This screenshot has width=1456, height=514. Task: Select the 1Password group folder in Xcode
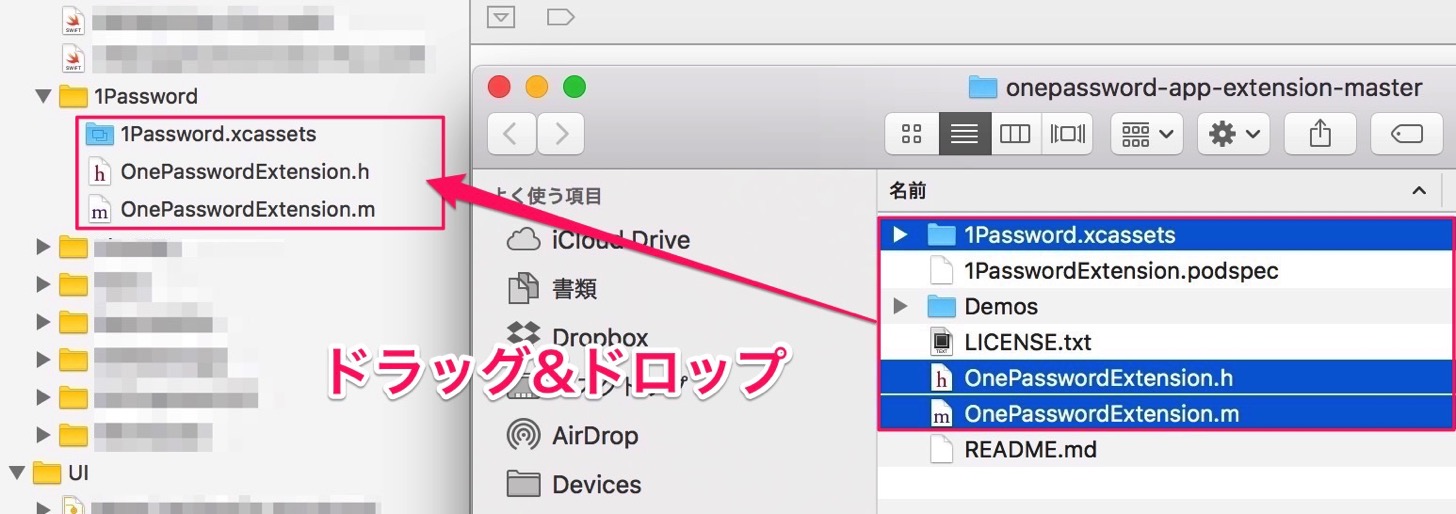click(x=128, y=97)
